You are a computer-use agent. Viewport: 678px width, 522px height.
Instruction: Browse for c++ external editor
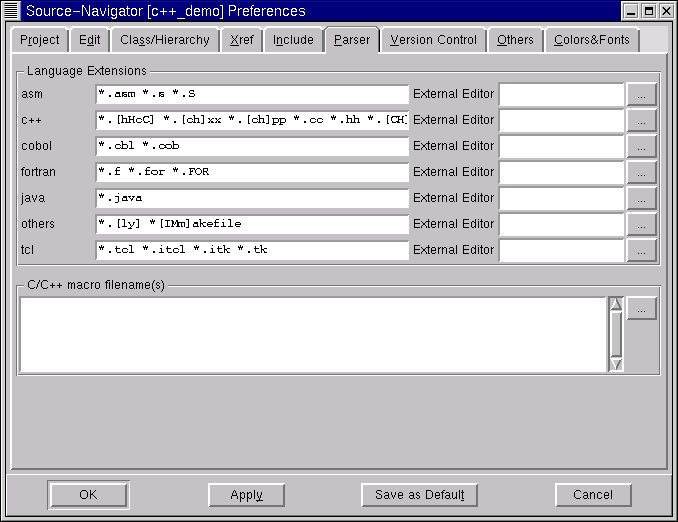point(642,120)
